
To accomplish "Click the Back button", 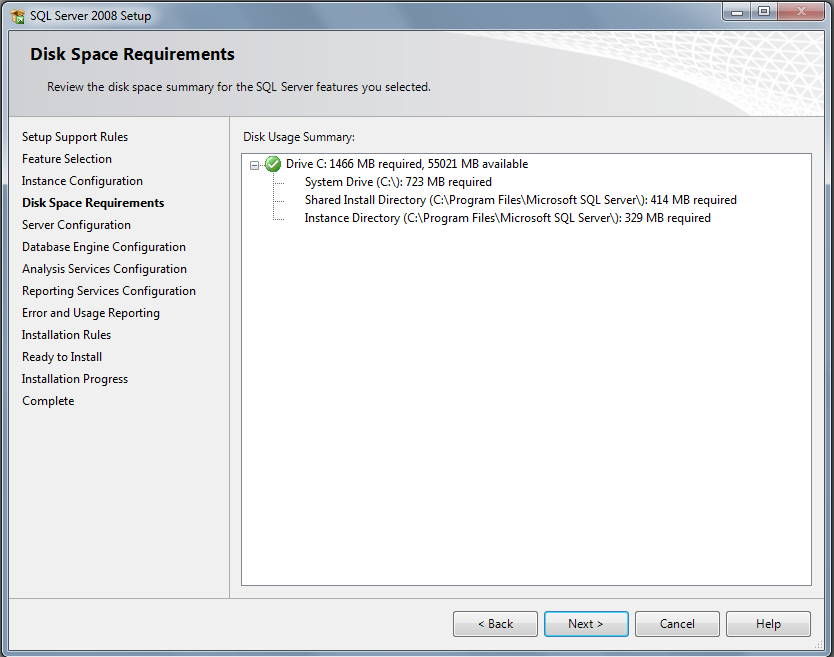I will tap(495, 623).
